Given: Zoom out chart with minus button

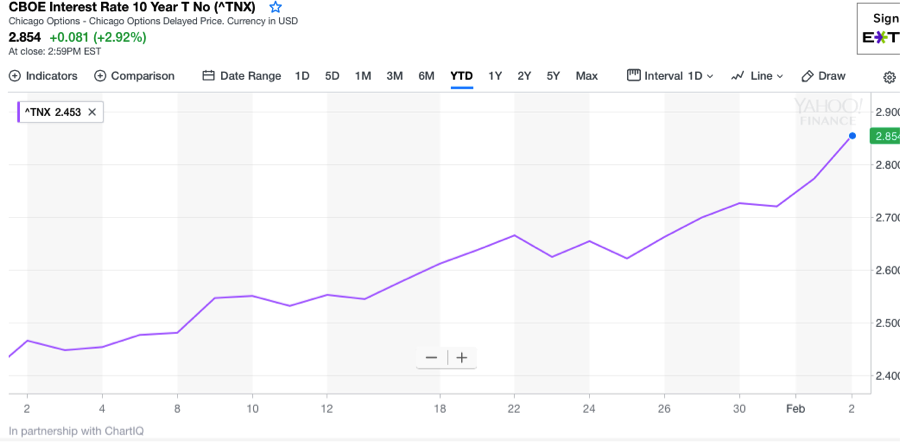Looking at the screenshot, I should (x=431, y=358).
